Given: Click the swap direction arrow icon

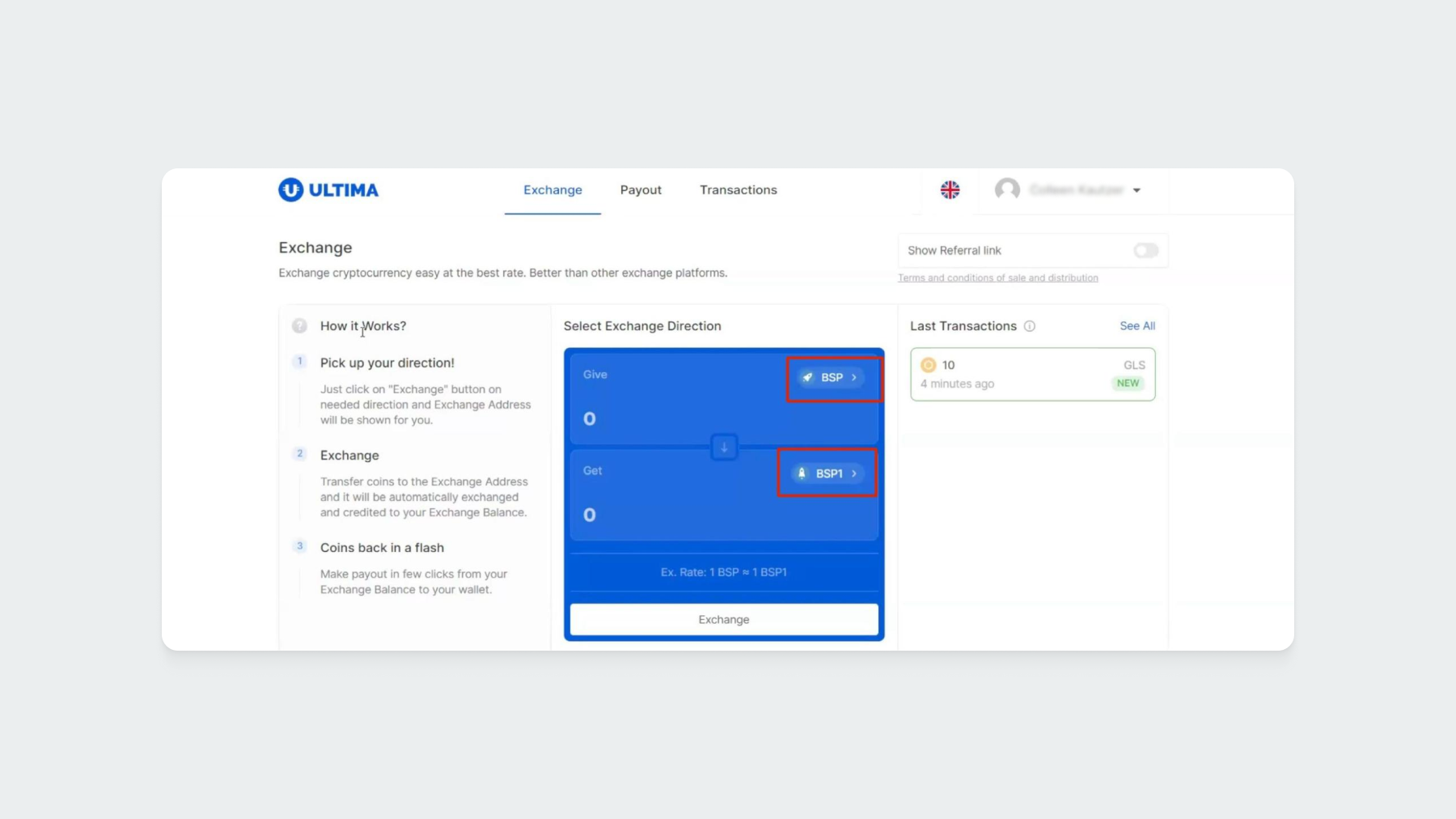Looking at the screenshot, I should coord(724,447).
